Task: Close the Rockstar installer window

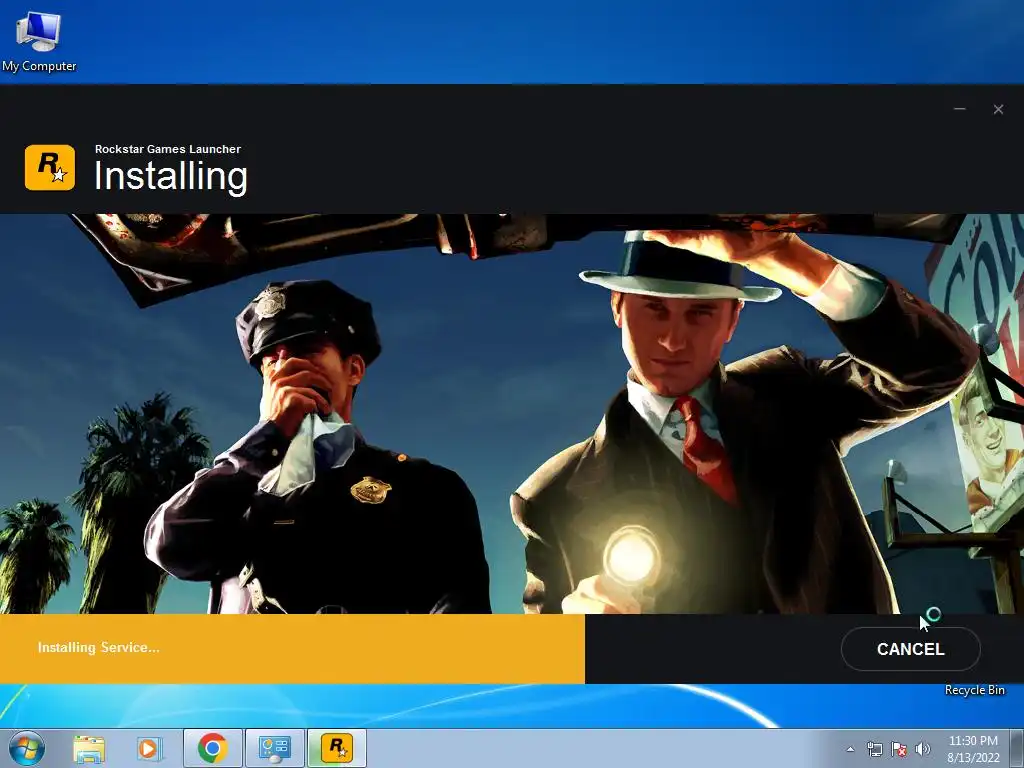Action: pyautogui.click(x=998, y=109)
